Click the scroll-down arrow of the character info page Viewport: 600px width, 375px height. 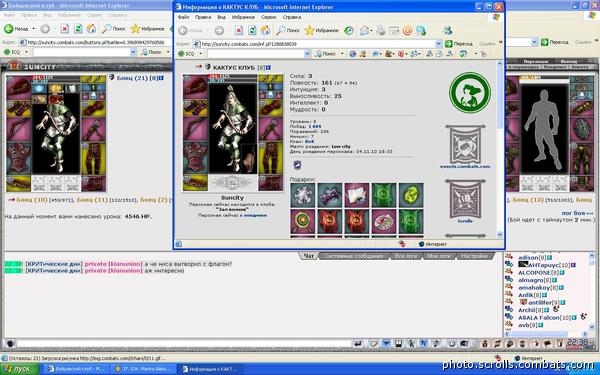click(499, 235)
